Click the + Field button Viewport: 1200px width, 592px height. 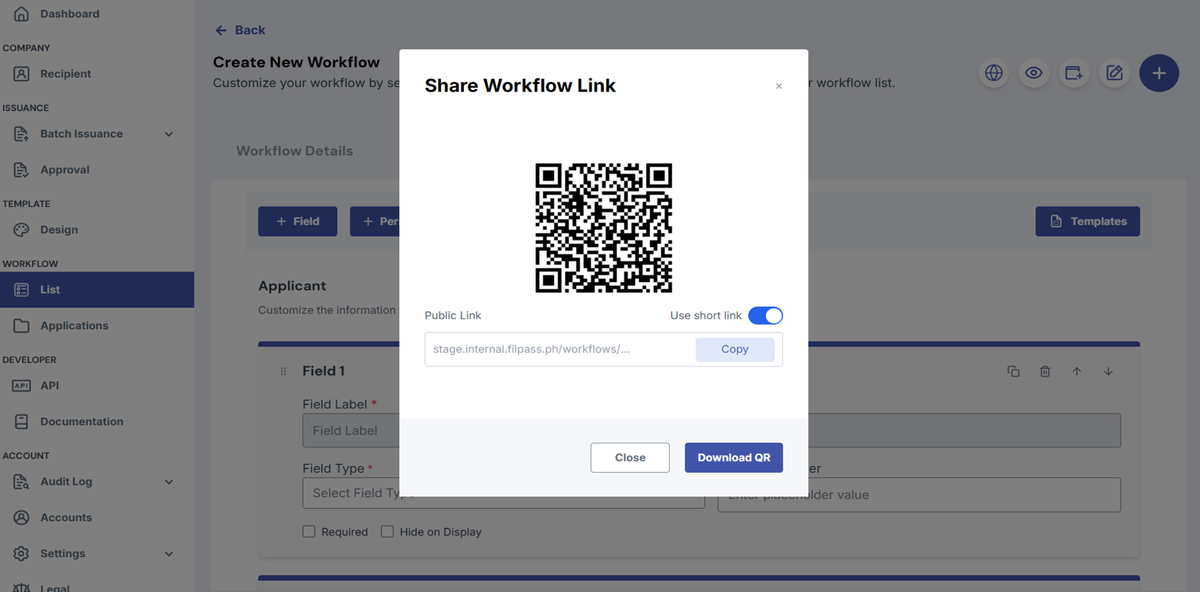click(x=297, y=221)
